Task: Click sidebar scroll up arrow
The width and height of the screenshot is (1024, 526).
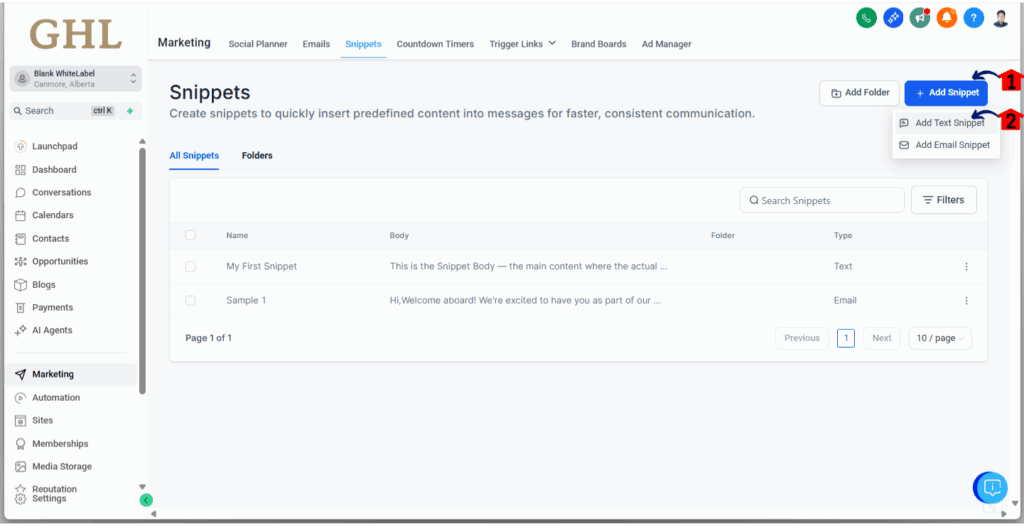Action: coord(142,141)
